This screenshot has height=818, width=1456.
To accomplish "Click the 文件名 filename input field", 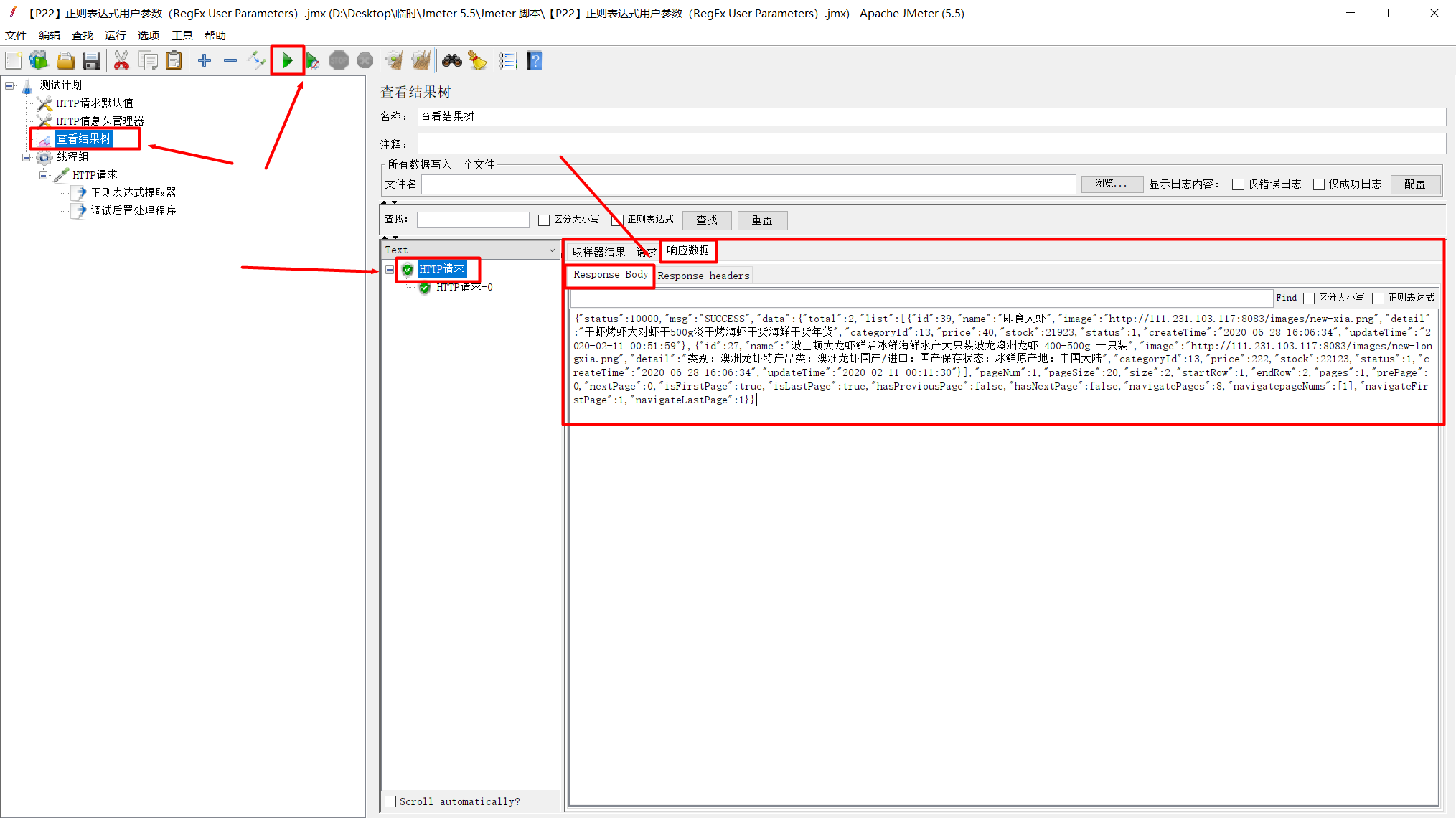I will click(x=748, y=184).
